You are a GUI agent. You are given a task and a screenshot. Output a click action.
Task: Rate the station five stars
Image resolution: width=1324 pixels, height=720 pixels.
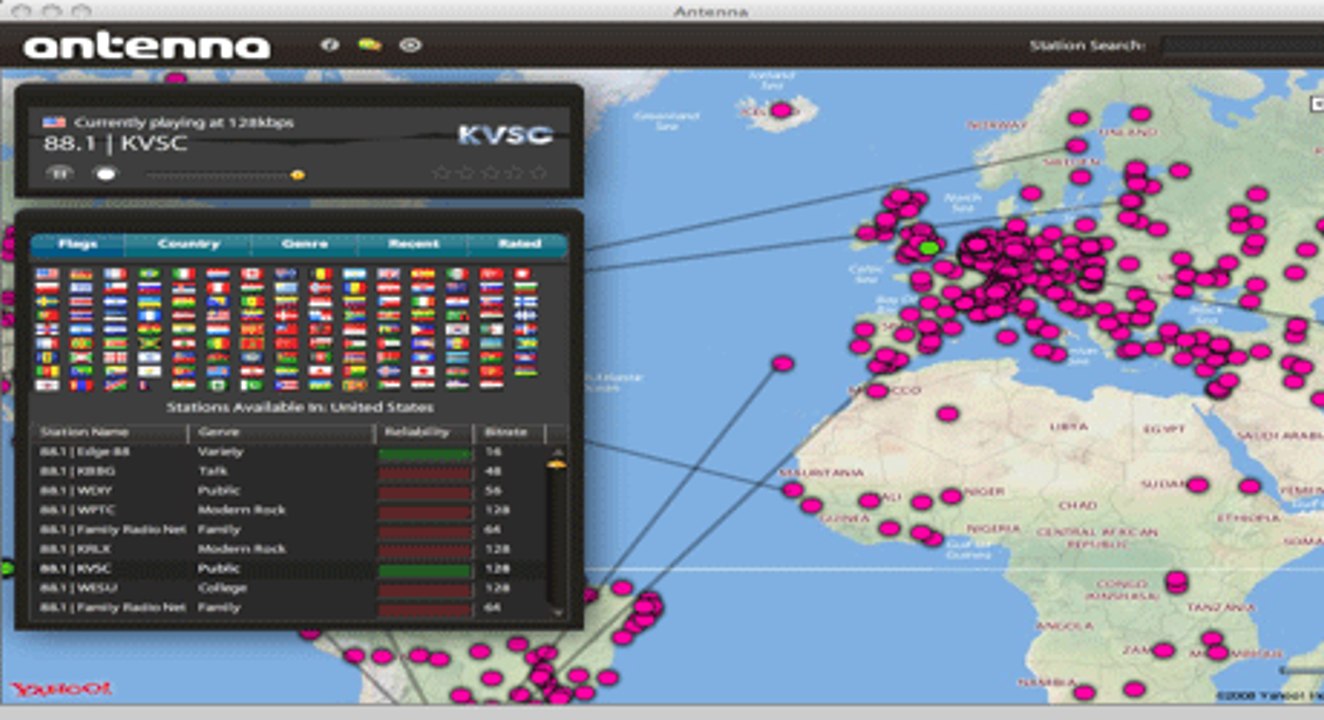(539, 173)
